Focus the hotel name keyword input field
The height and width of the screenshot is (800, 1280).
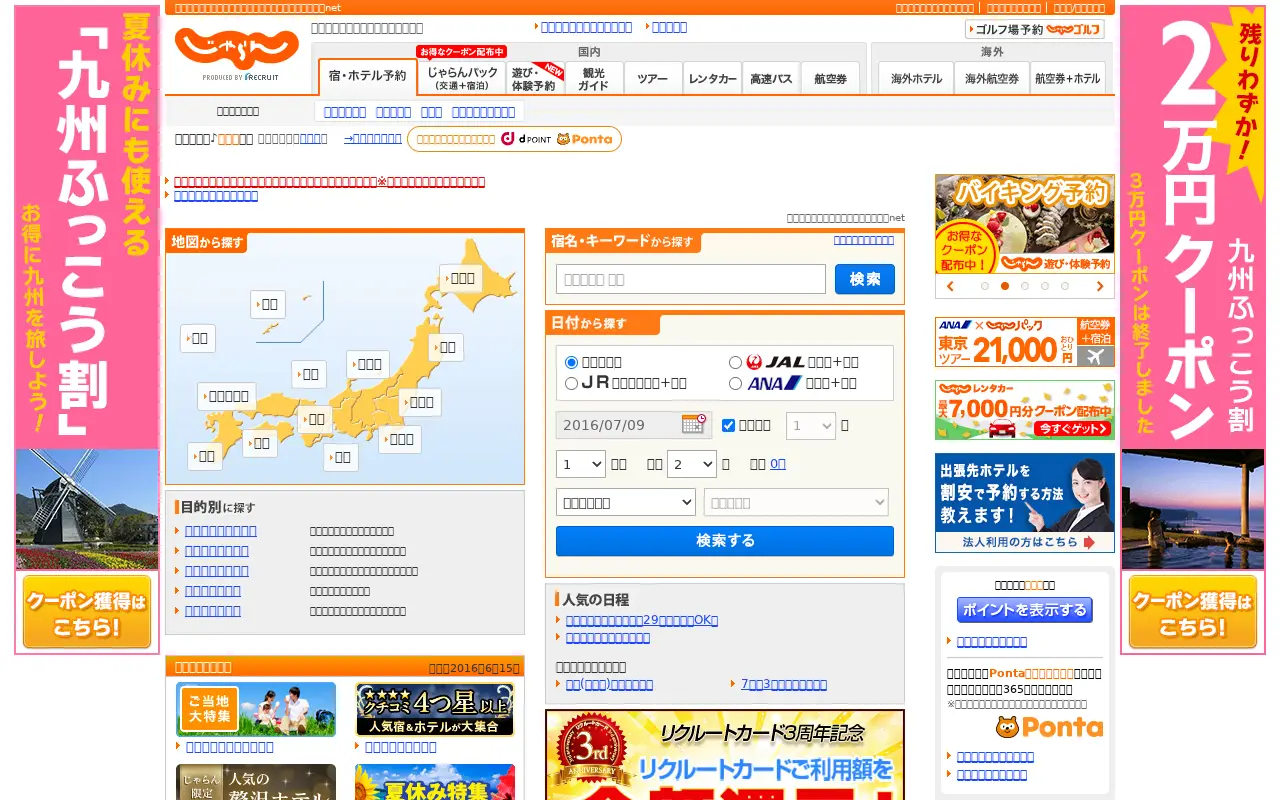click(x=691, y=279)
